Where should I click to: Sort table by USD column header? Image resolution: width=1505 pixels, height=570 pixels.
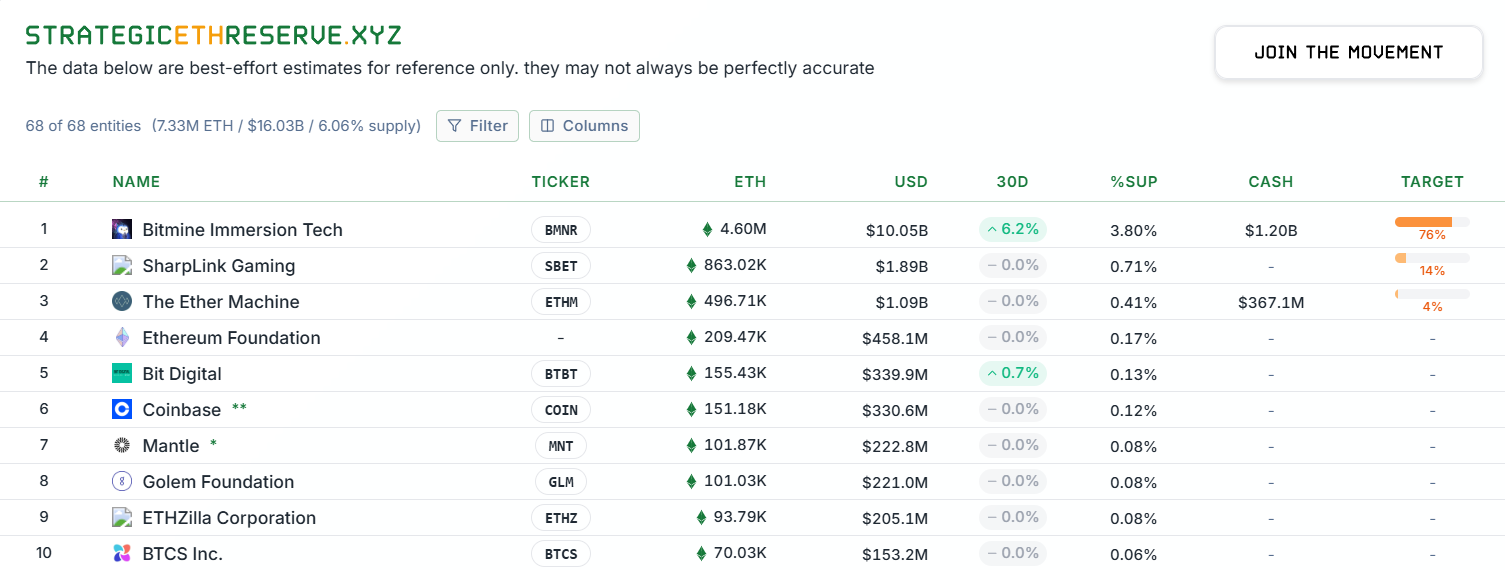(910, 182)
